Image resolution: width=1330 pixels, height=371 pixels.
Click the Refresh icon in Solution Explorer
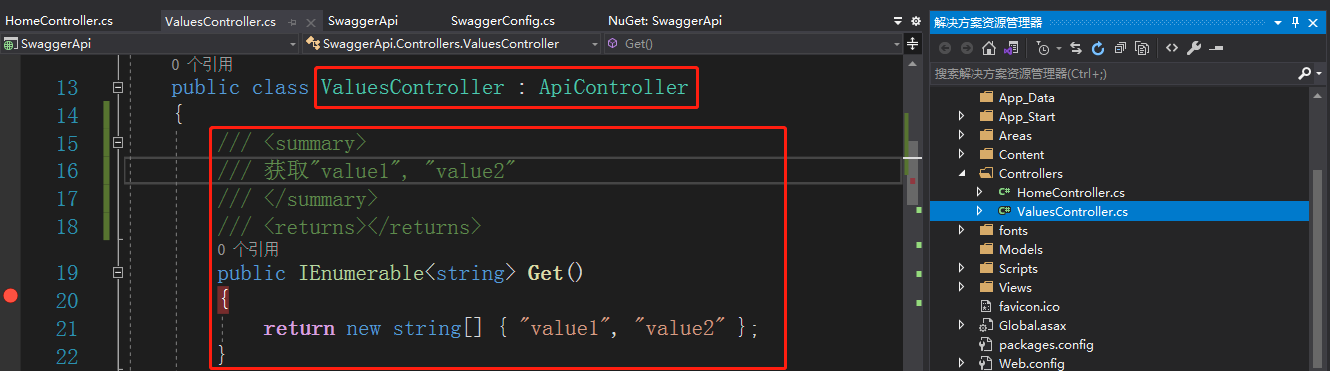1097,48
